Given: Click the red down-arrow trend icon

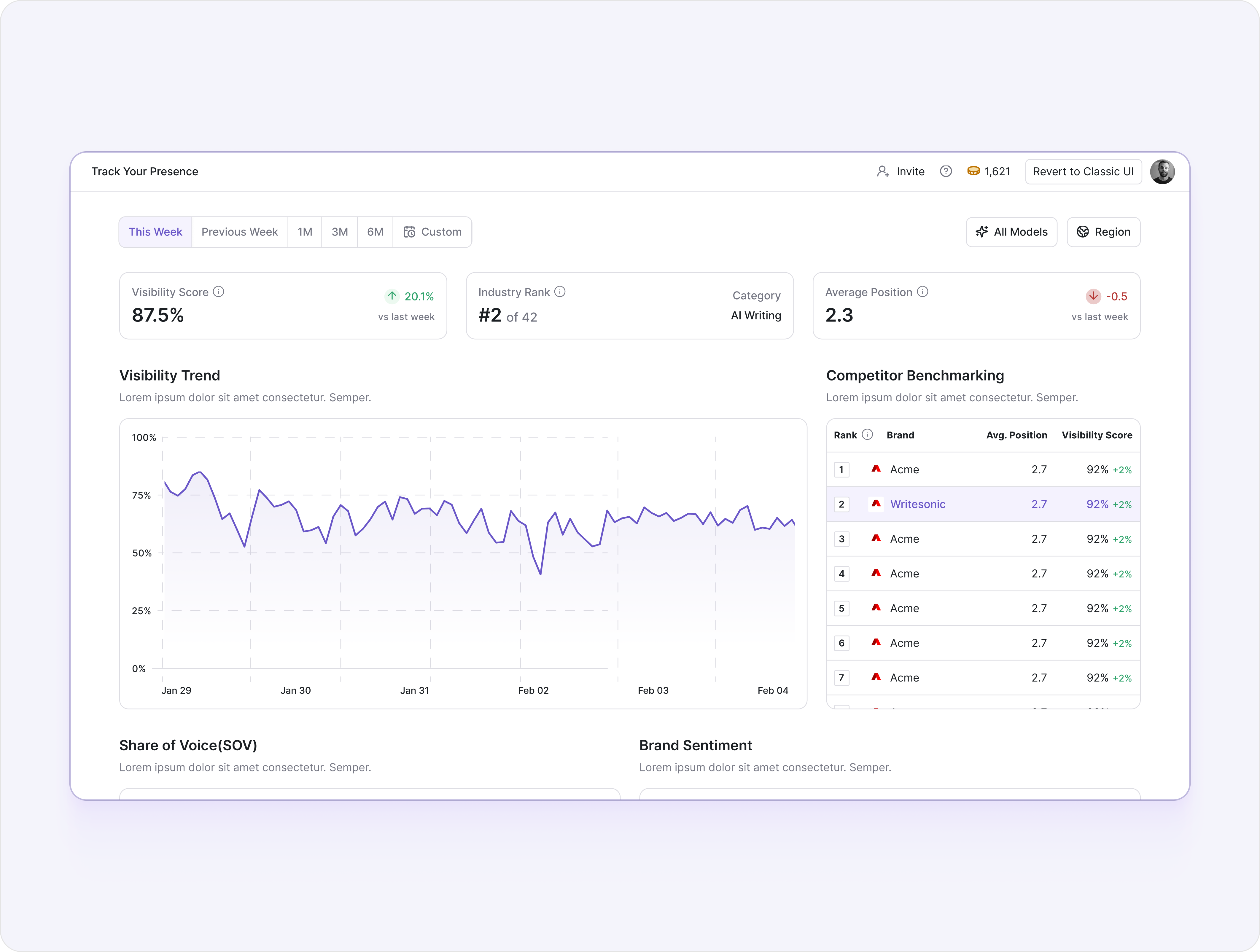Looking at the screenshot, I should tap(1093, 296).
